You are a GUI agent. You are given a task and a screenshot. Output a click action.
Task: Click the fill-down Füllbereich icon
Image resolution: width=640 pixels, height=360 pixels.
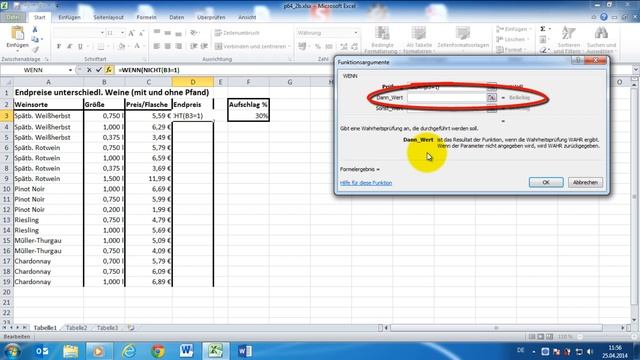coord(543,40)
